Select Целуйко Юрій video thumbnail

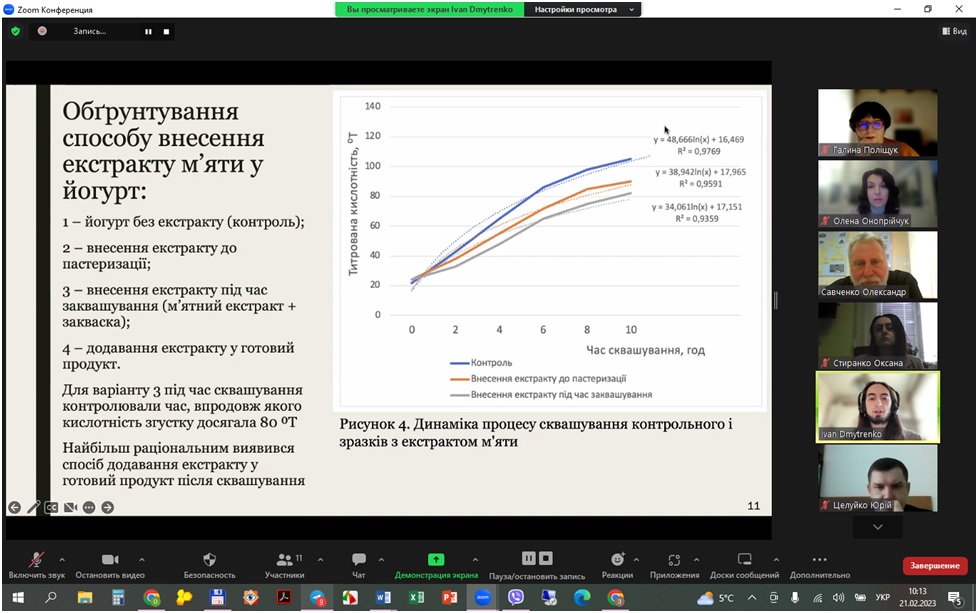(878, 478)
